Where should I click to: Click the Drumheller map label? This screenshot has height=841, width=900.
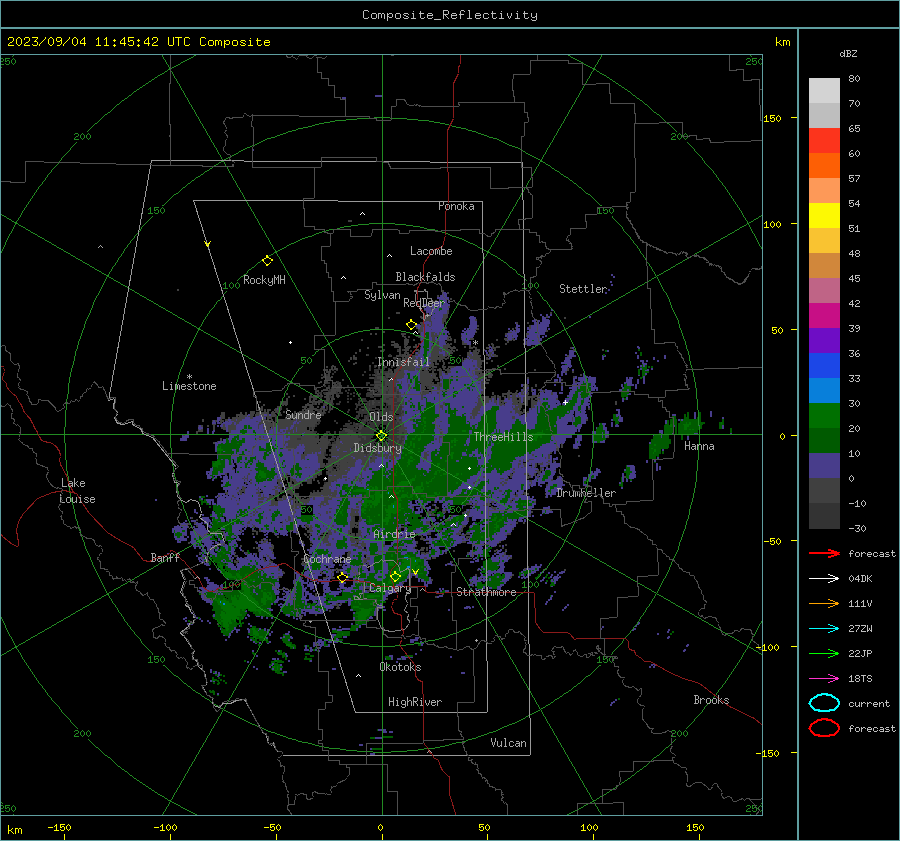click(x=586, y=493)
